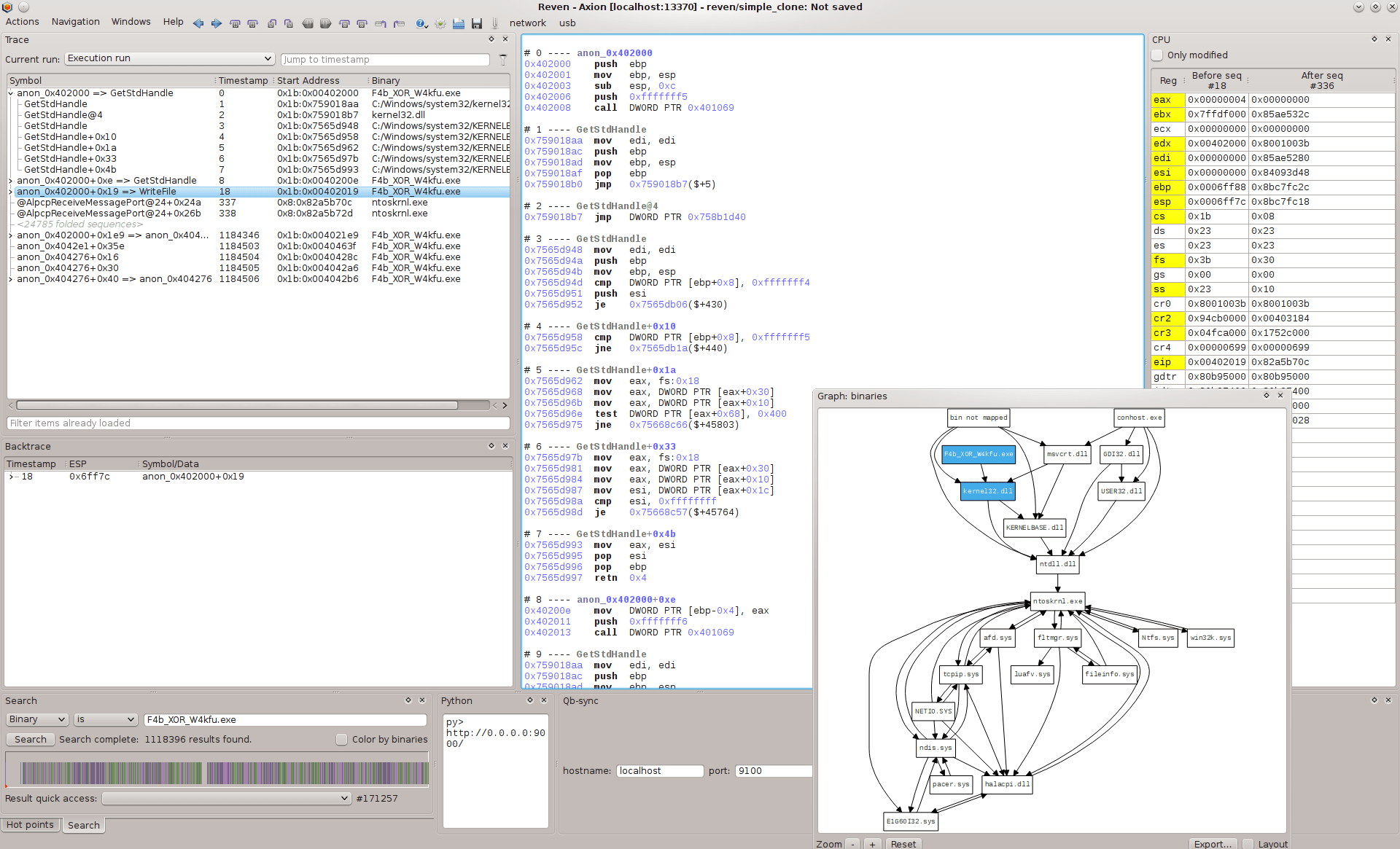Click the hostname input field in Qb-sync panel
This screenshot has height=849, width=1400.
click(660, 770)
